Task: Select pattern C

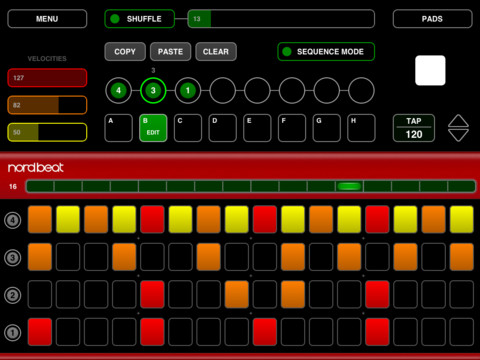Action: [188, 128]
